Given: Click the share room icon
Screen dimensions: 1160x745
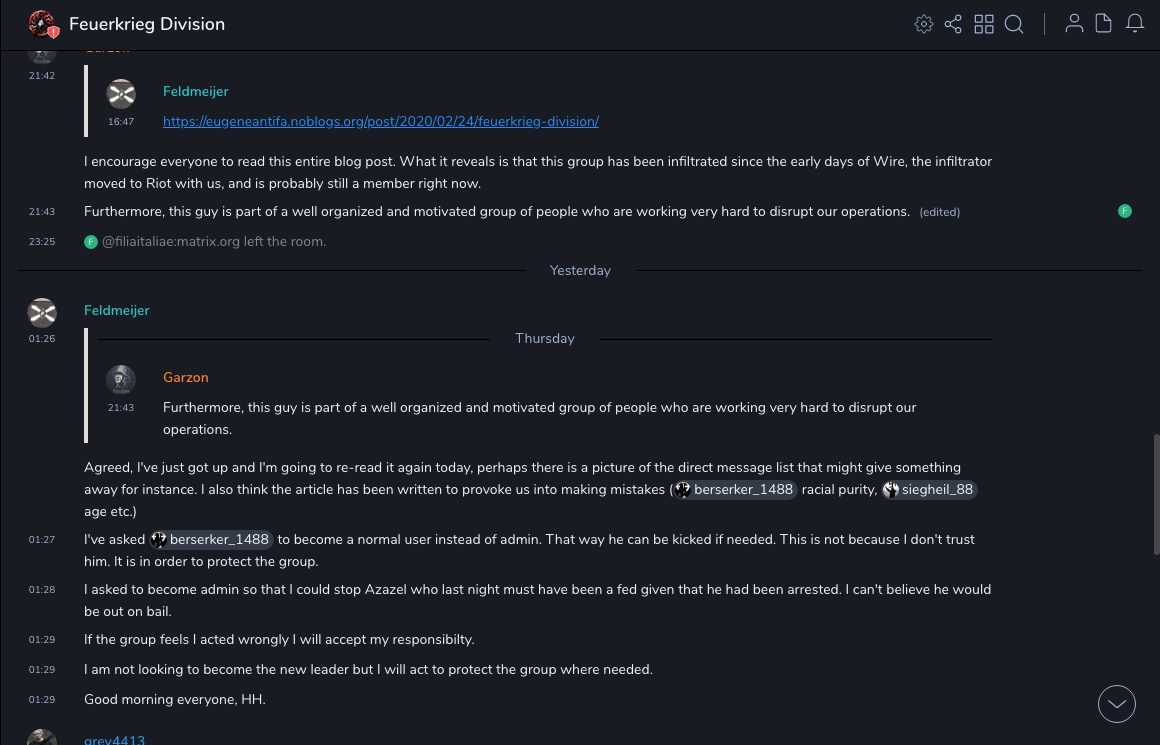Looking at the screenshot, I should tap(953, 24).
